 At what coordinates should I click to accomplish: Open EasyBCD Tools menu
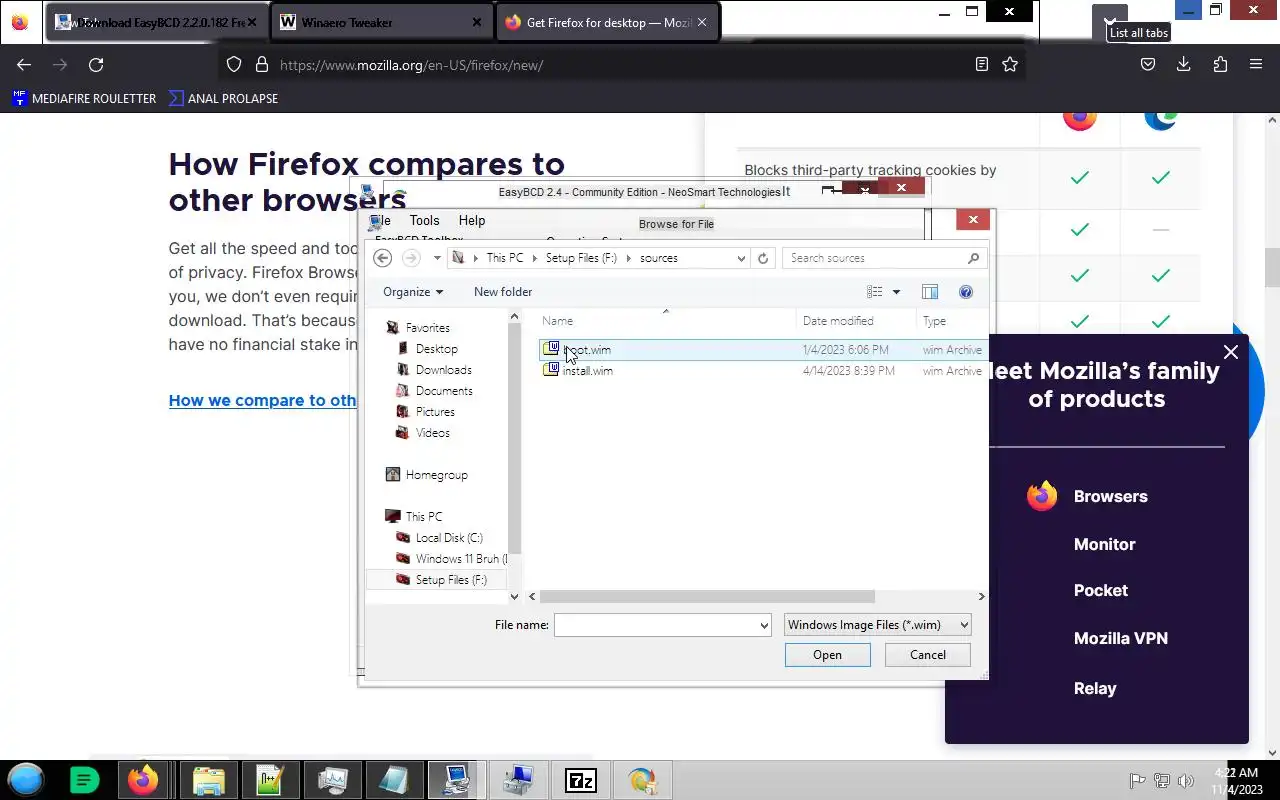tap(424, 221)
